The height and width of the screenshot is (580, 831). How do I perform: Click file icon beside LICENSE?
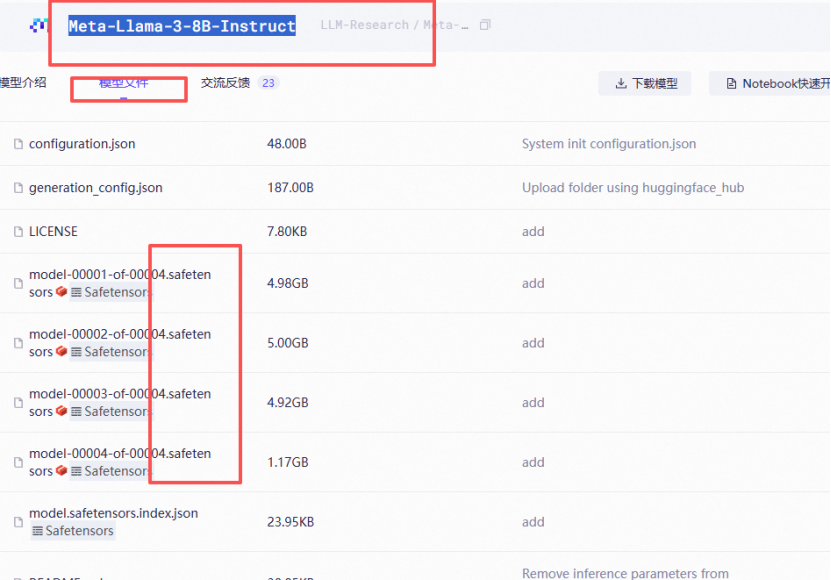tap(19, 232)
